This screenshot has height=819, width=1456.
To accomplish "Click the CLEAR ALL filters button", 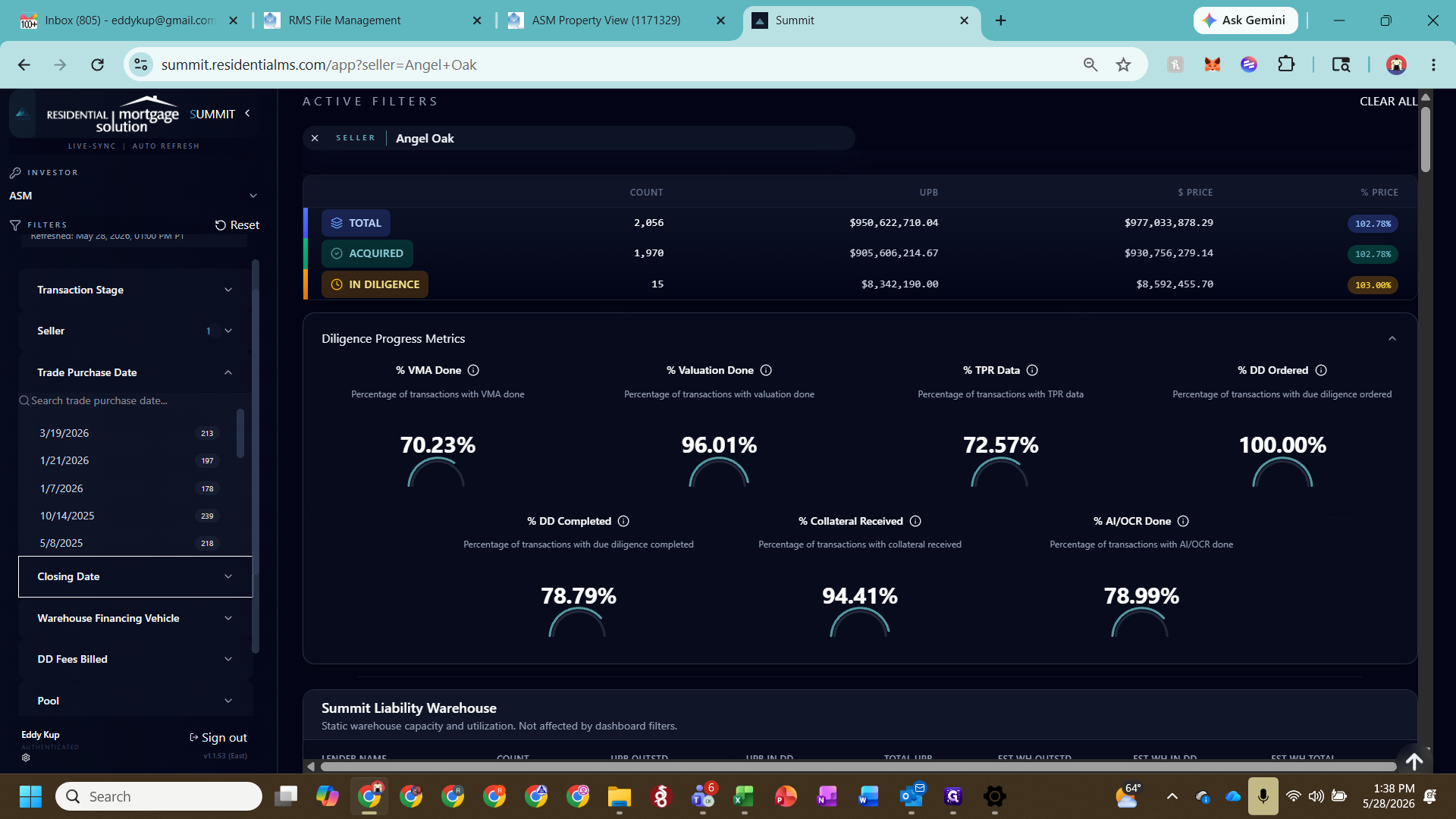I will (1388, 101).
